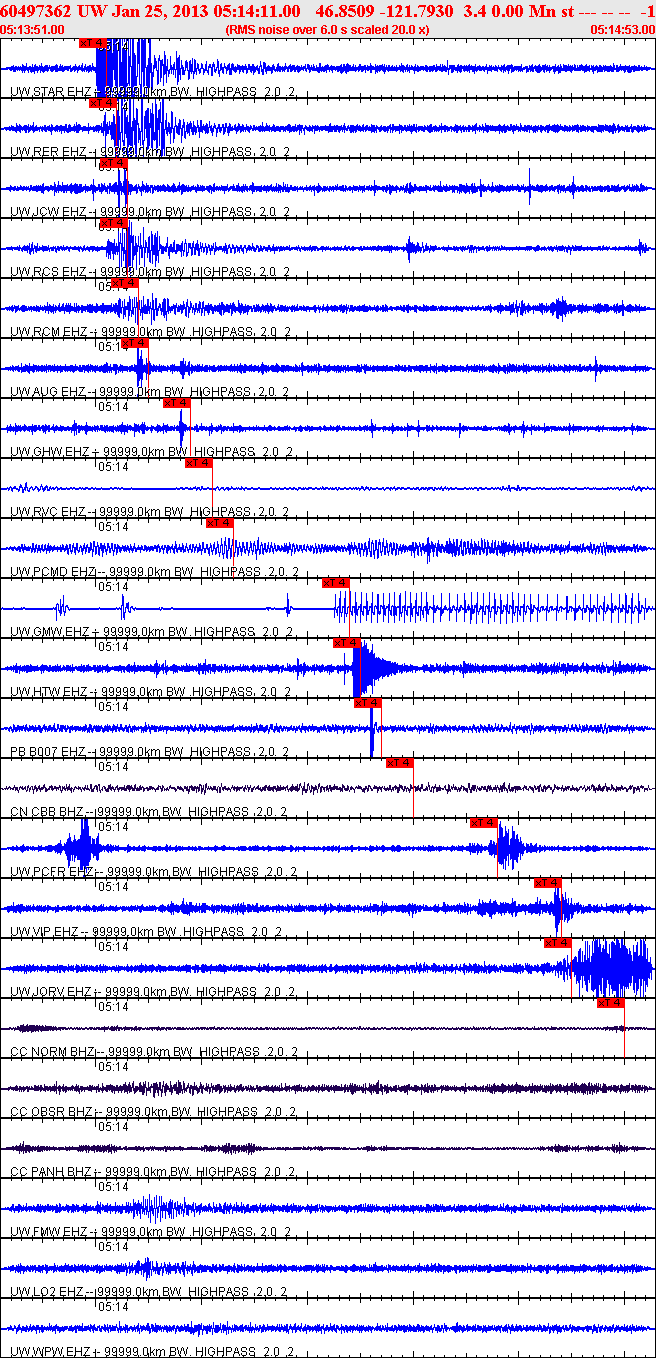This screenshot has height=1358, width=656.
Task: Click the red pick flag on JORV trace
Action: point(558,943)
